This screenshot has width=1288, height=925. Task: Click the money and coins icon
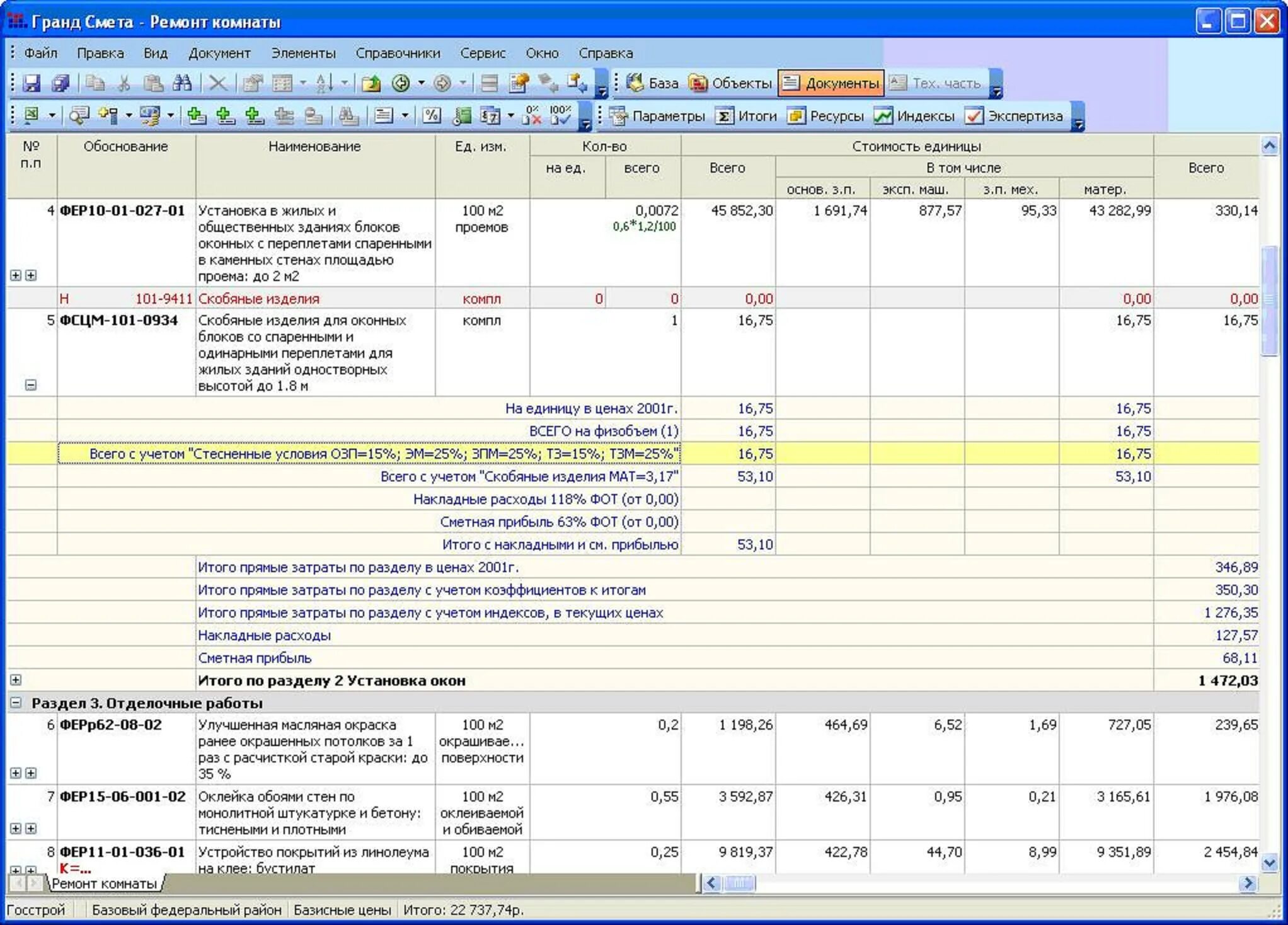tap(150, 115)
